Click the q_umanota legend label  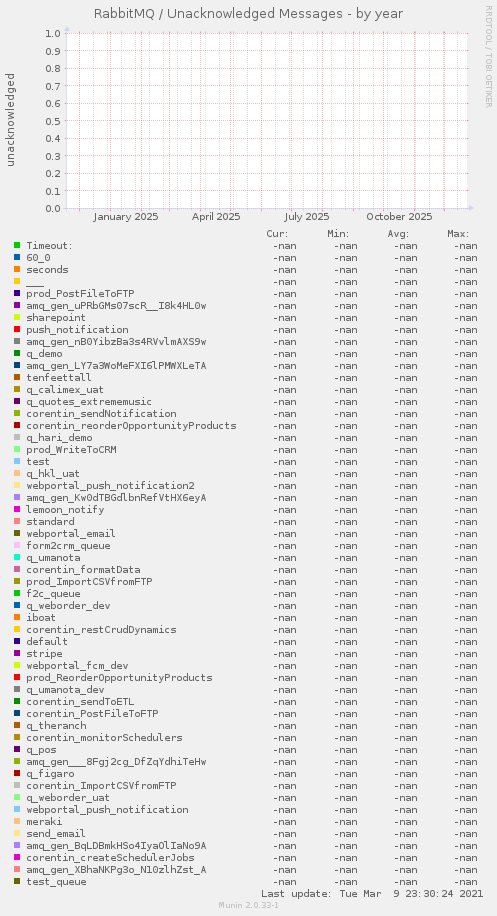coord(53,557)
